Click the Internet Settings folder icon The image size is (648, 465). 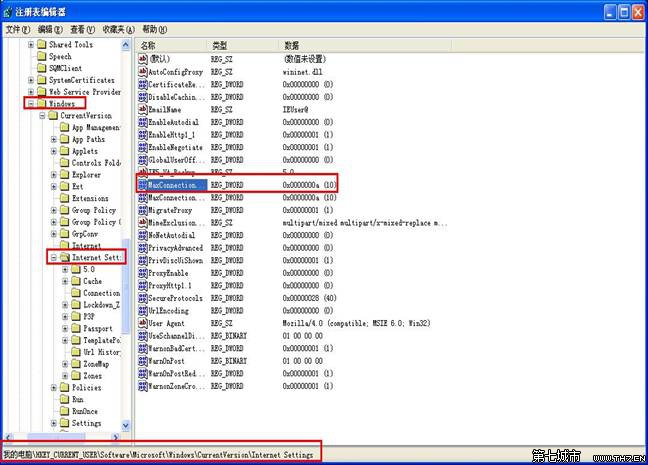click(66, 257)
